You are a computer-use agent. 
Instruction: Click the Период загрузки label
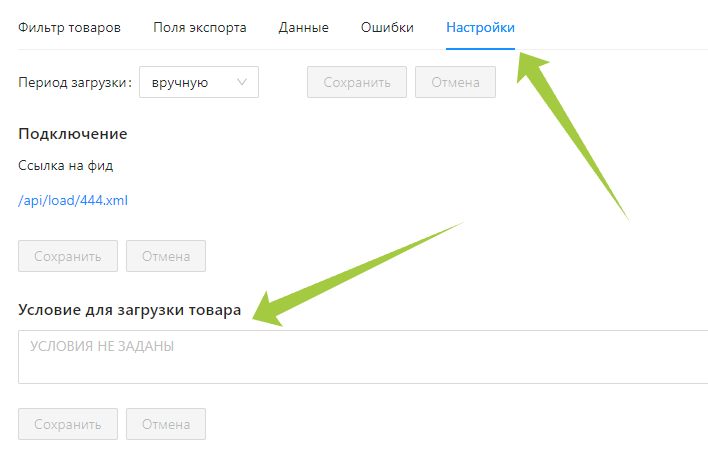[x=75, y=82]
